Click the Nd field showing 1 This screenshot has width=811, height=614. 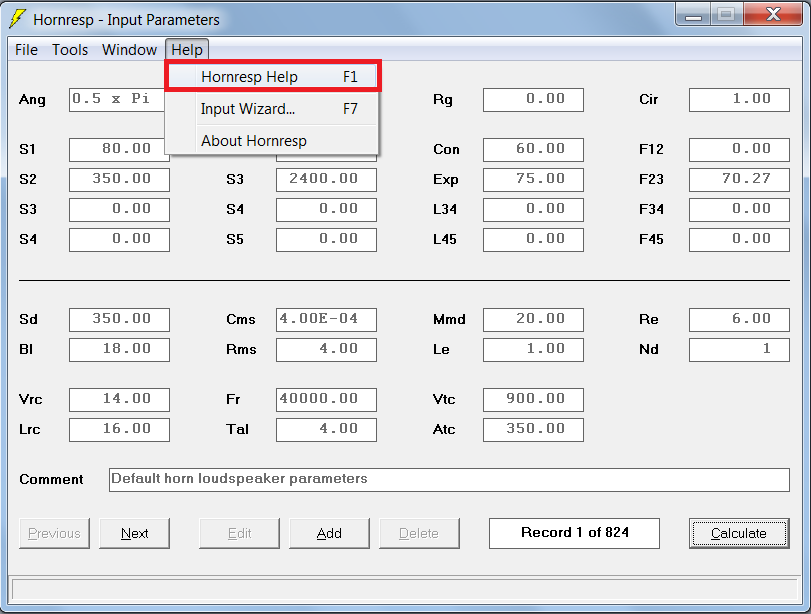739,350
